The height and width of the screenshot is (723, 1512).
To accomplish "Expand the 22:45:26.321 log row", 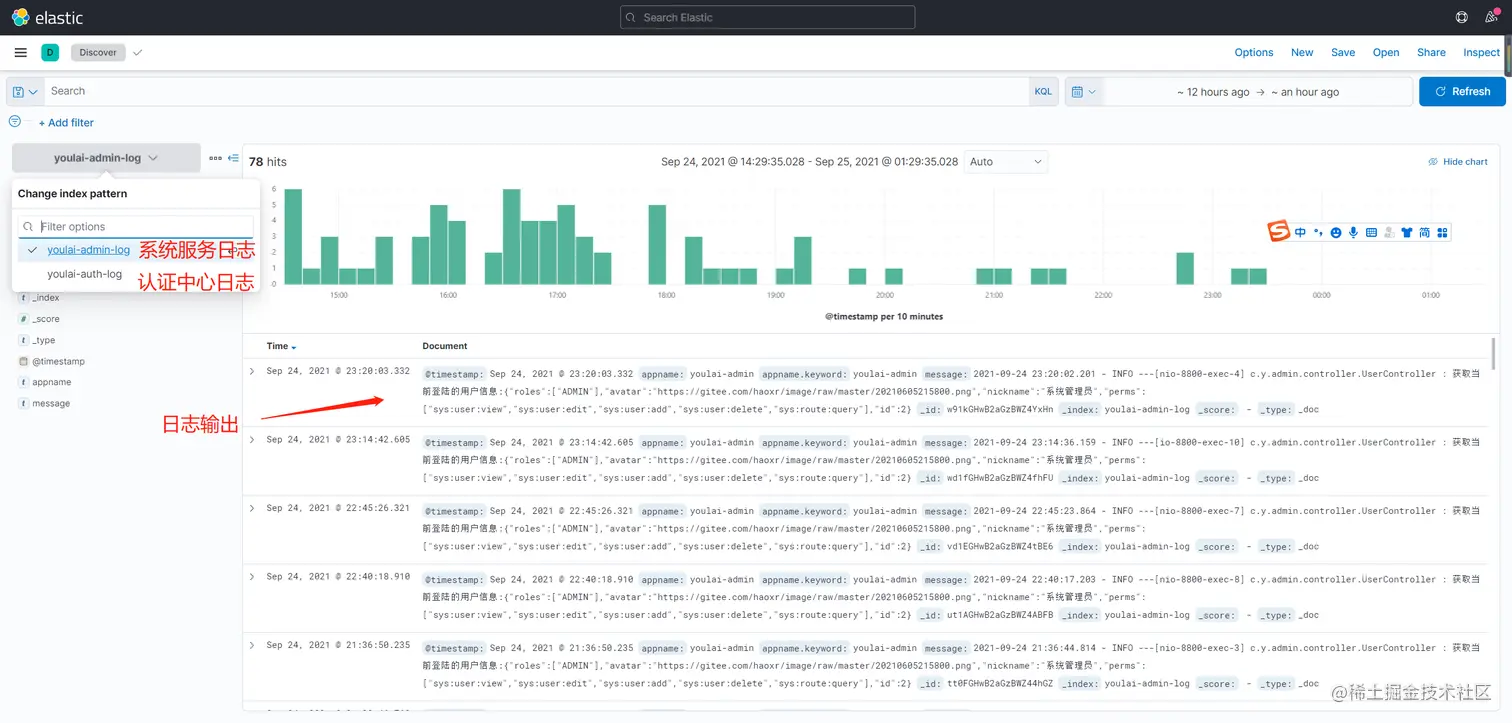I will pyautogui.click(x=252, y=508).
